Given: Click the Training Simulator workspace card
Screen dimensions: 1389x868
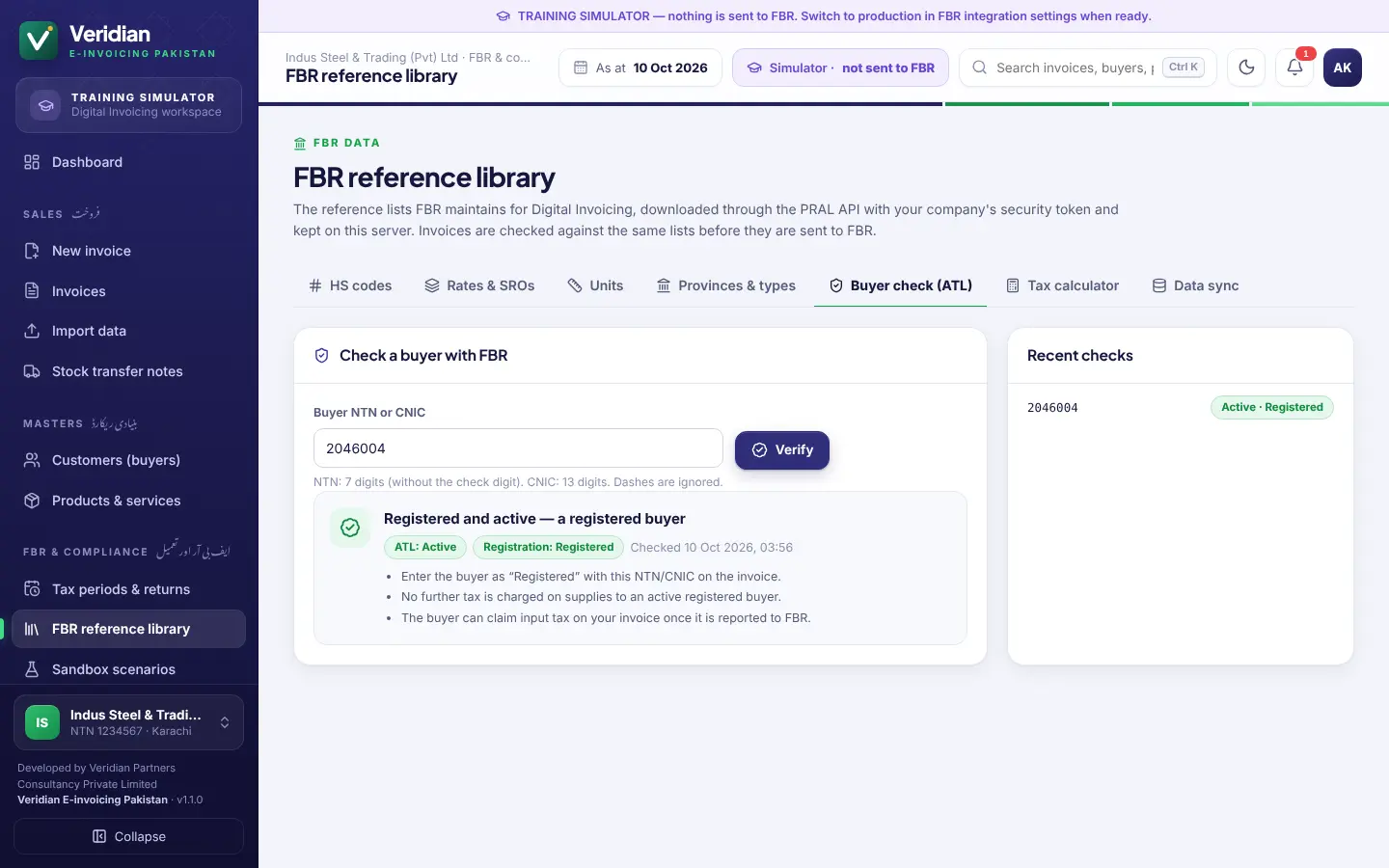Looking at the screenshot, I should tap(129, 104).
